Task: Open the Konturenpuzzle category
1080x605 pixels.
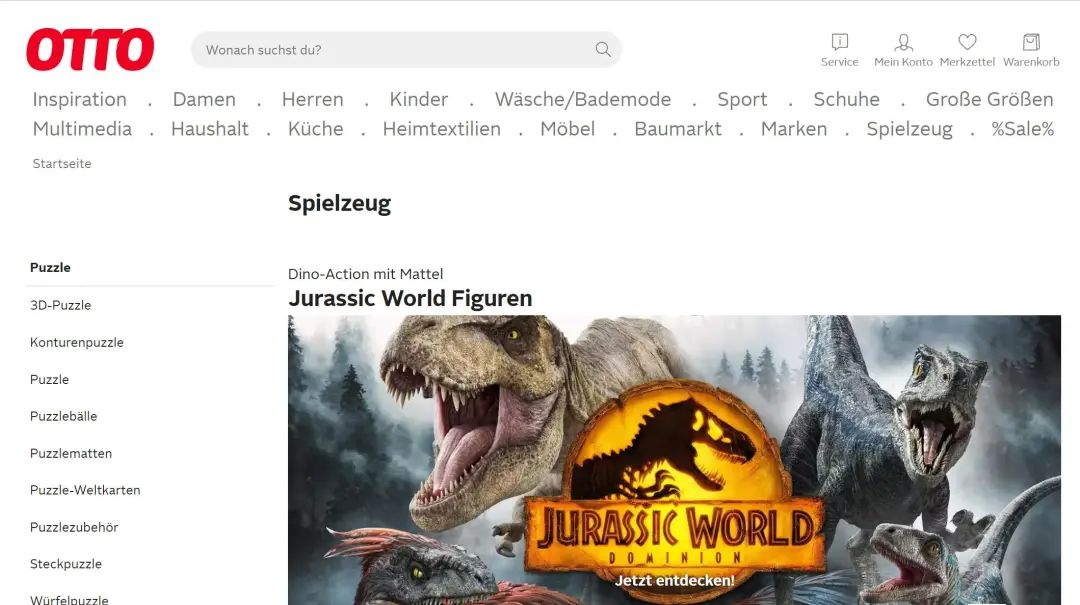Action: pos(76,342)
